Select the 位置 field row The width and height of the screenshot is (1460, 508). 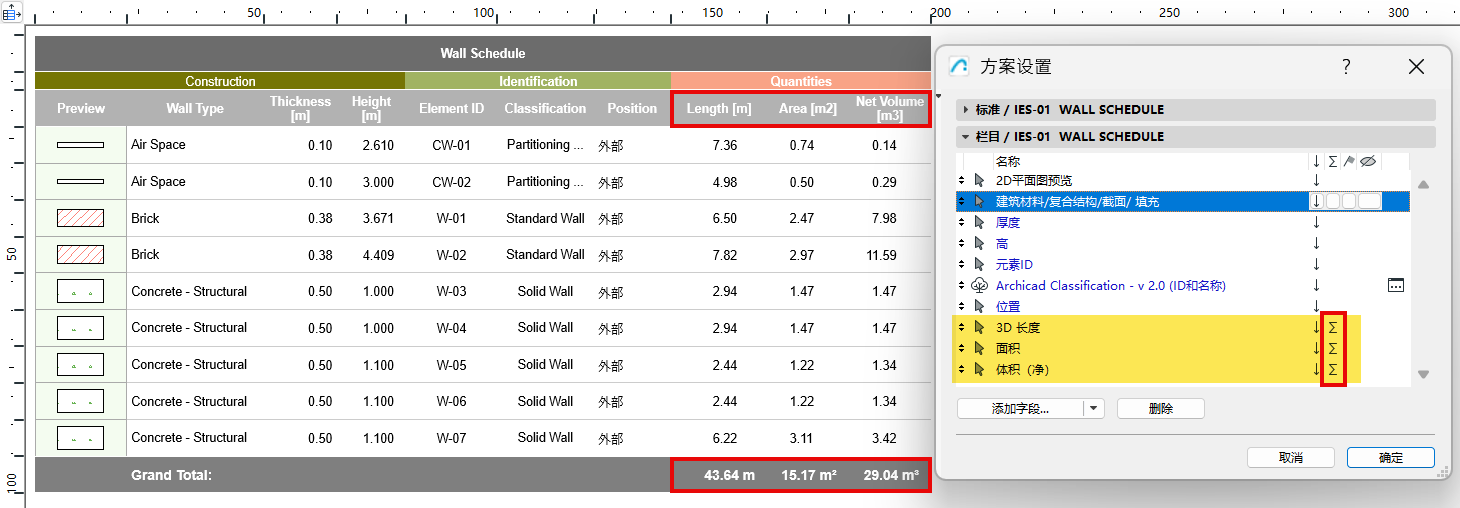point(1008,307)
